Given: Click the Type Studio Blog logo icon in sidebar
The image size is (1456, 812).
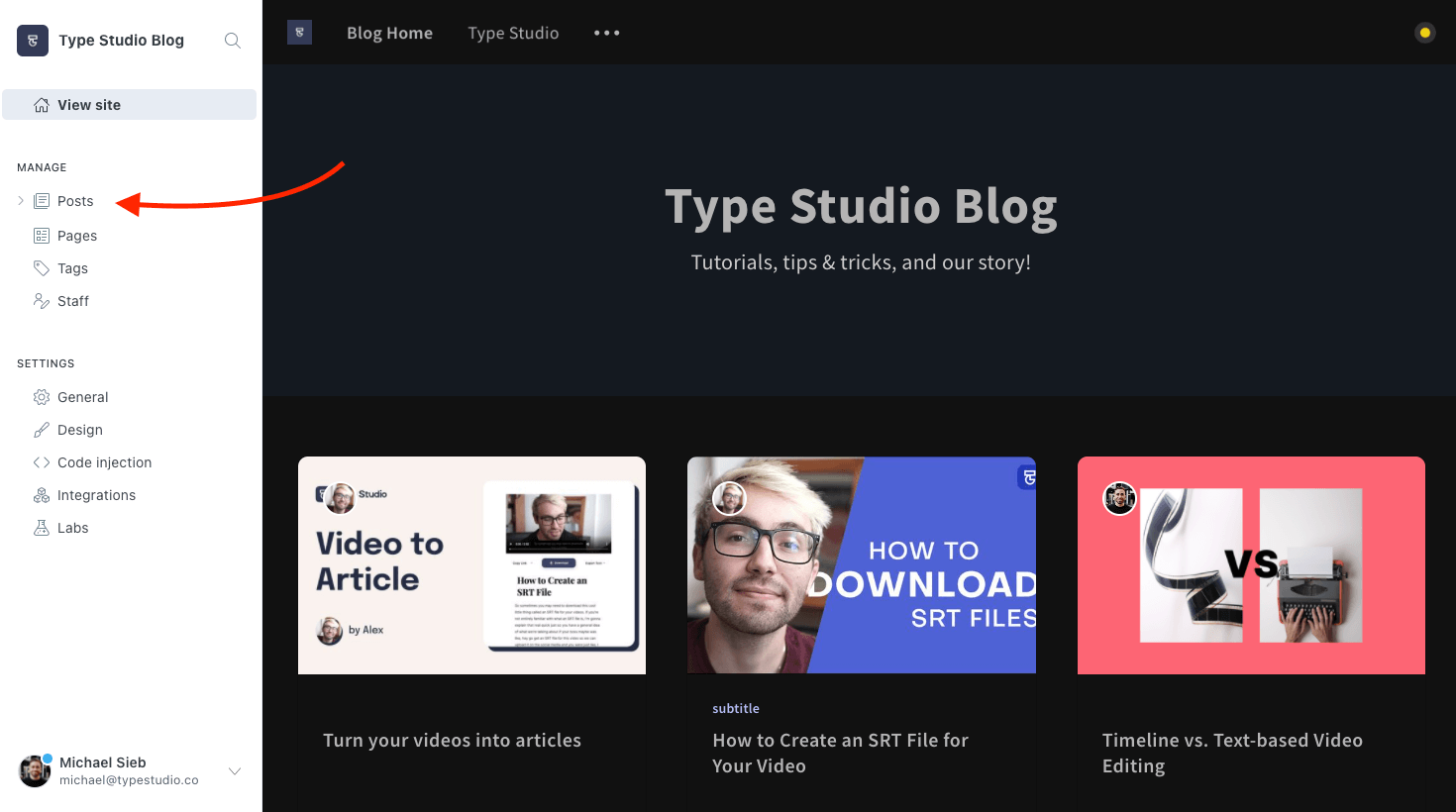Looking at the screenshot, I should click(33, 41).
